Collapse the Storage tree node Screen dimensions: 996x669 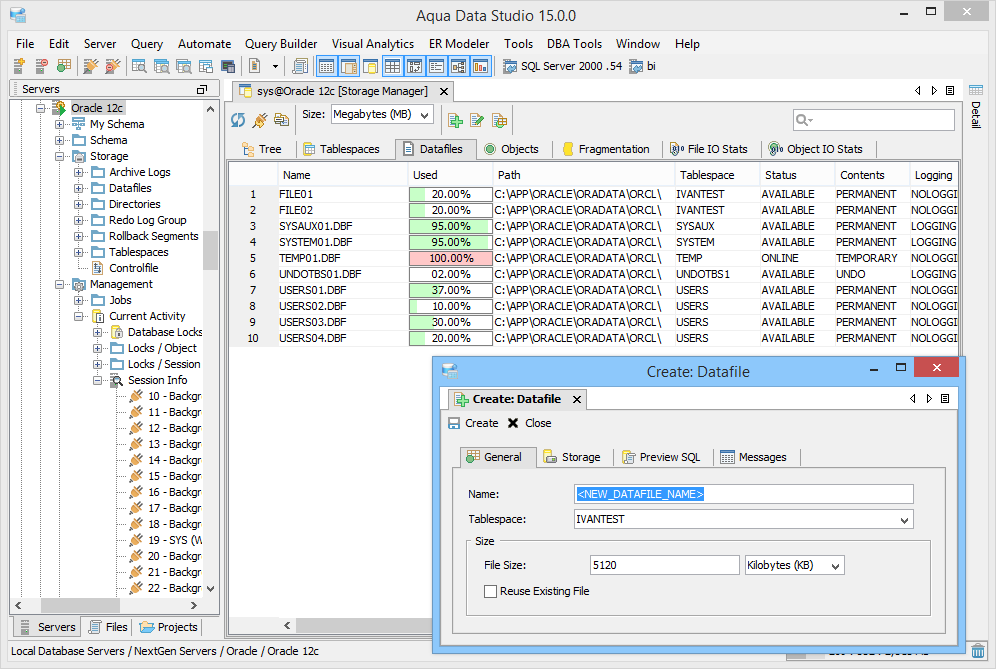(59, 156)
